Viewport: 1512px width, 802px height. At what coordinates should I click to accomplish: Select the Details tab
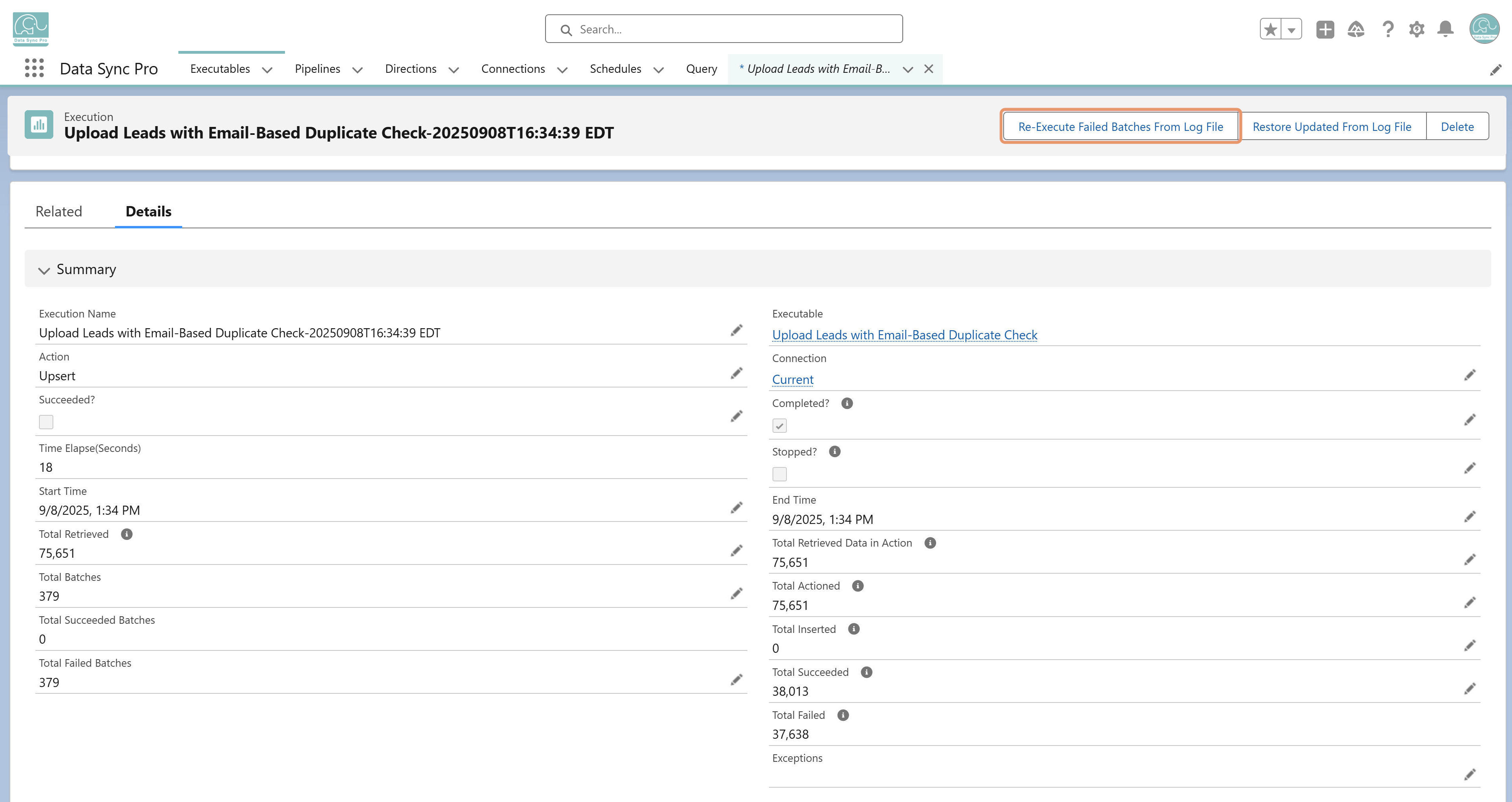[148, 211]
